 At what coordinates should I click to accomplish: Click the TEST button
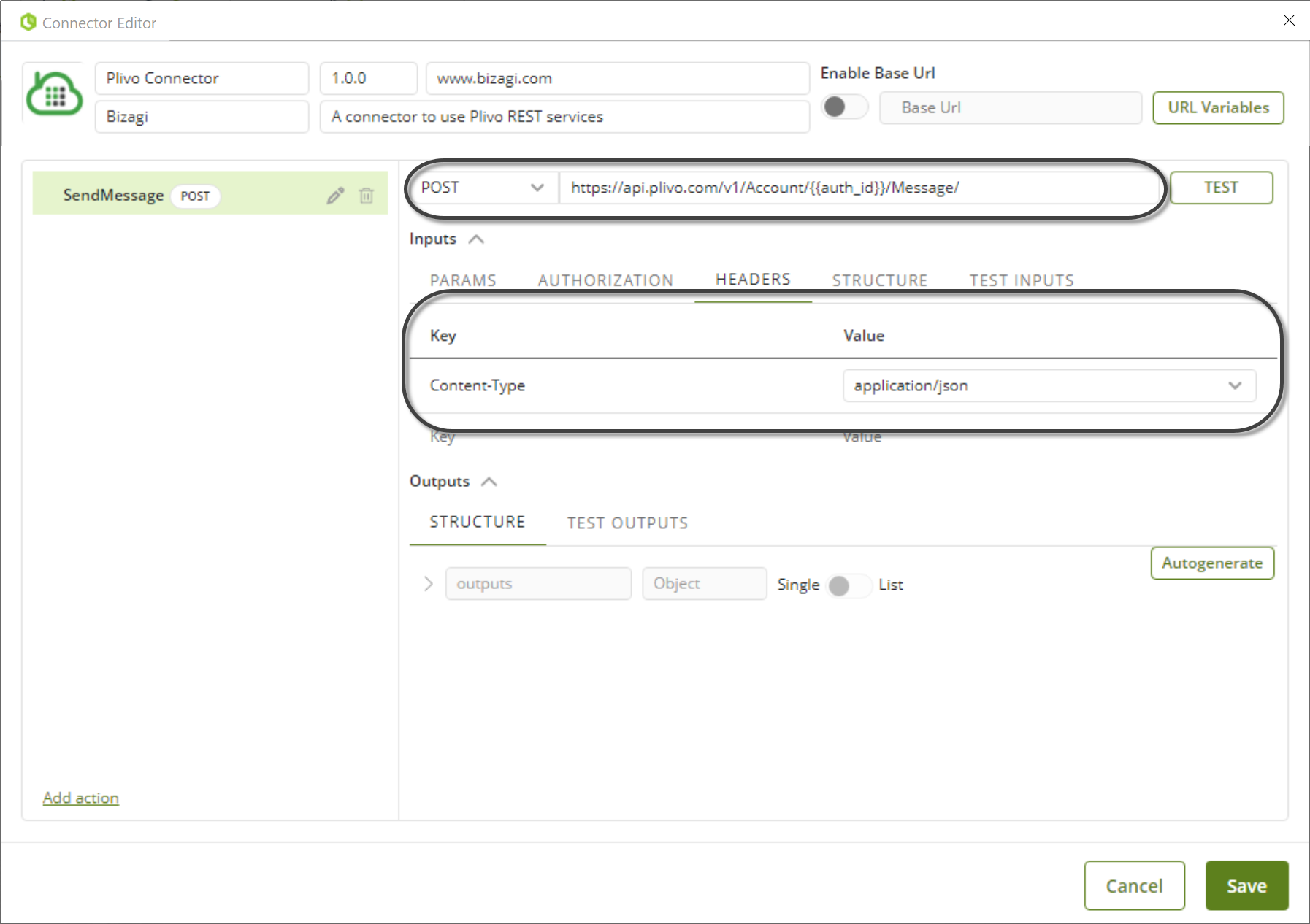coord(1221,188)
